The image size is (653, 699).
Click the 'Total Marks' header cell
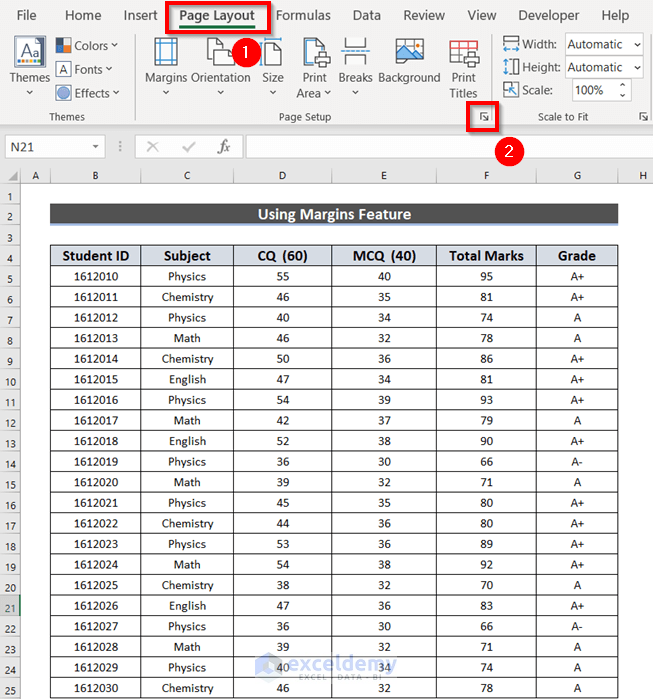tap(486, 256)
